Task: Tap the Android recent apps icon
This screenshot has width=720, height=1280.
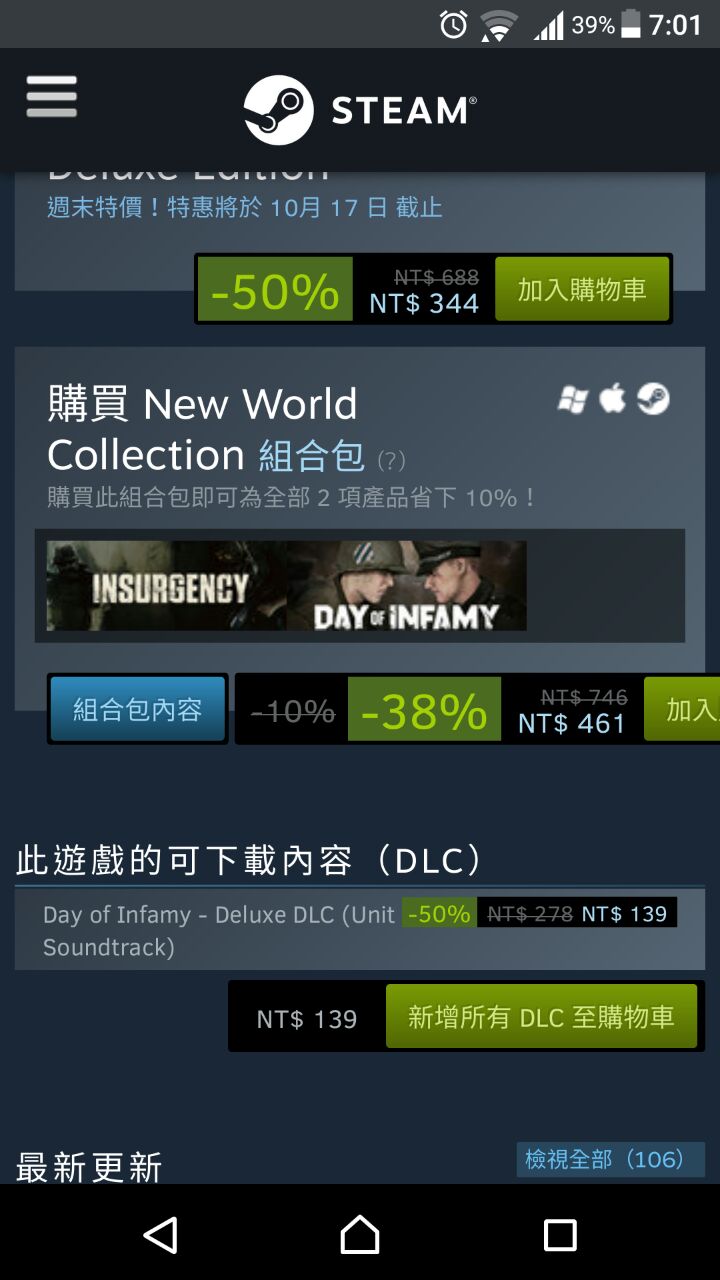Action: pos(560,1235)
